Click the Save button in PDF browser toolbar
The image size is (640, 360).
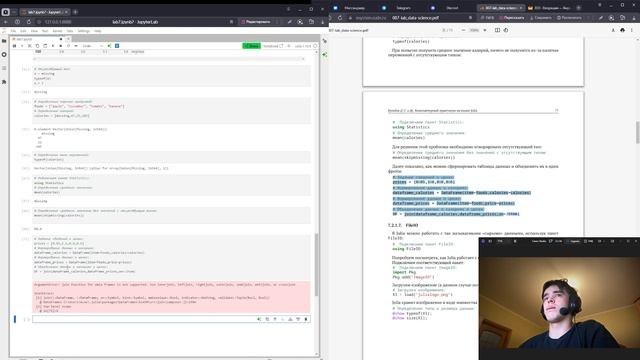541,18
